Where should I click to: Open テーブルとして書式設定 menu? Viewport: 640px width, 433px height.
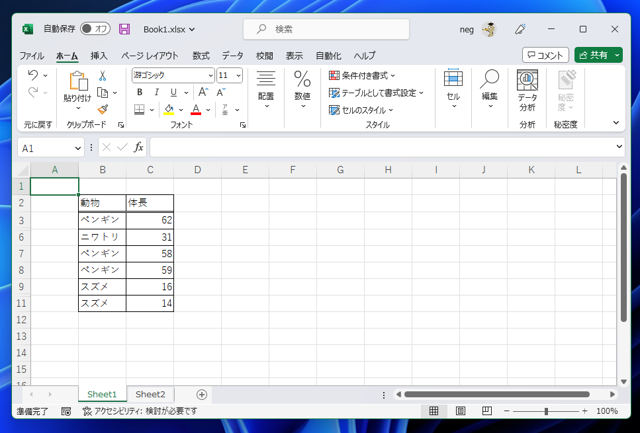tap(376, 93)
